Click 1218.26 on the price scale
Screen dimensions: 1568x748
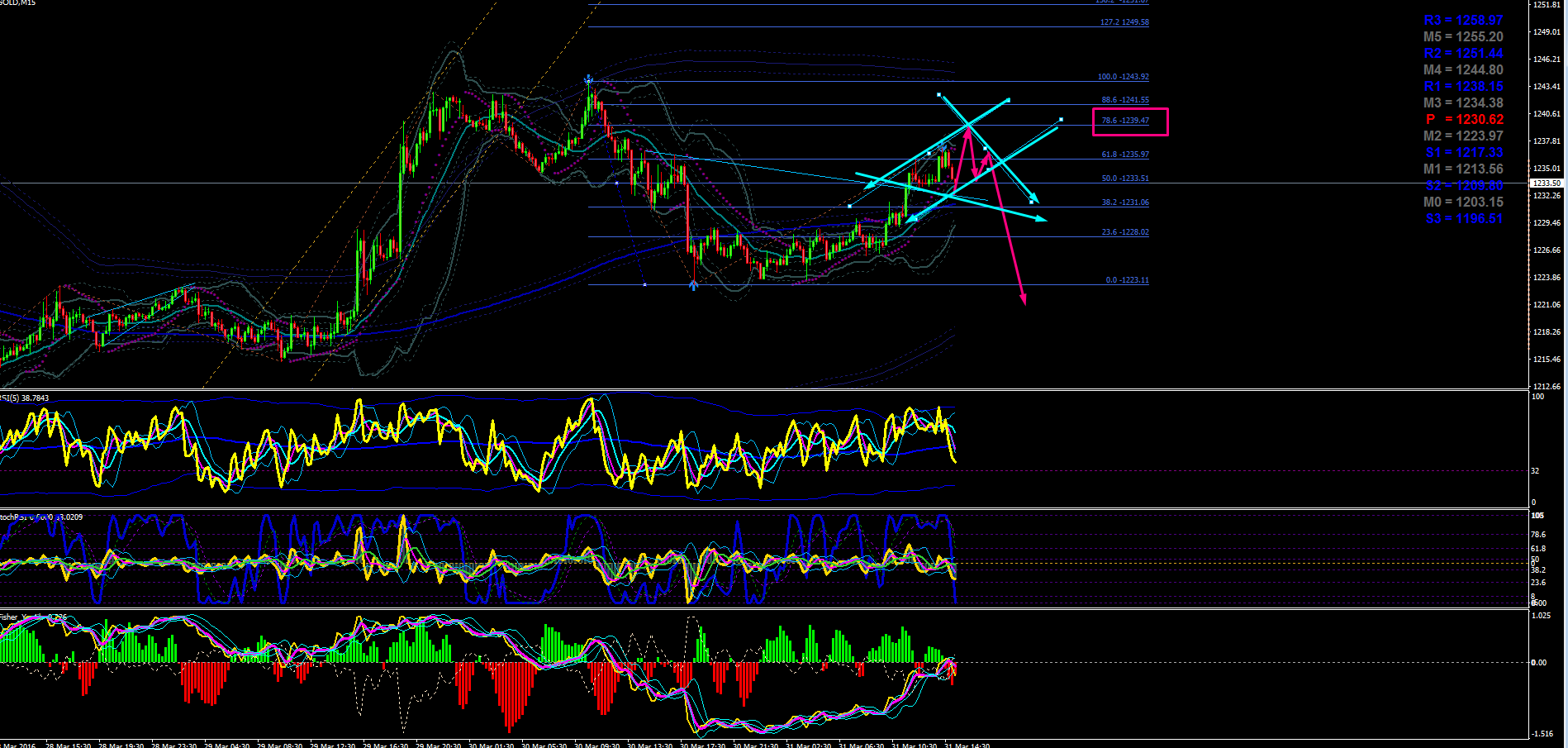coord(1547,332)
